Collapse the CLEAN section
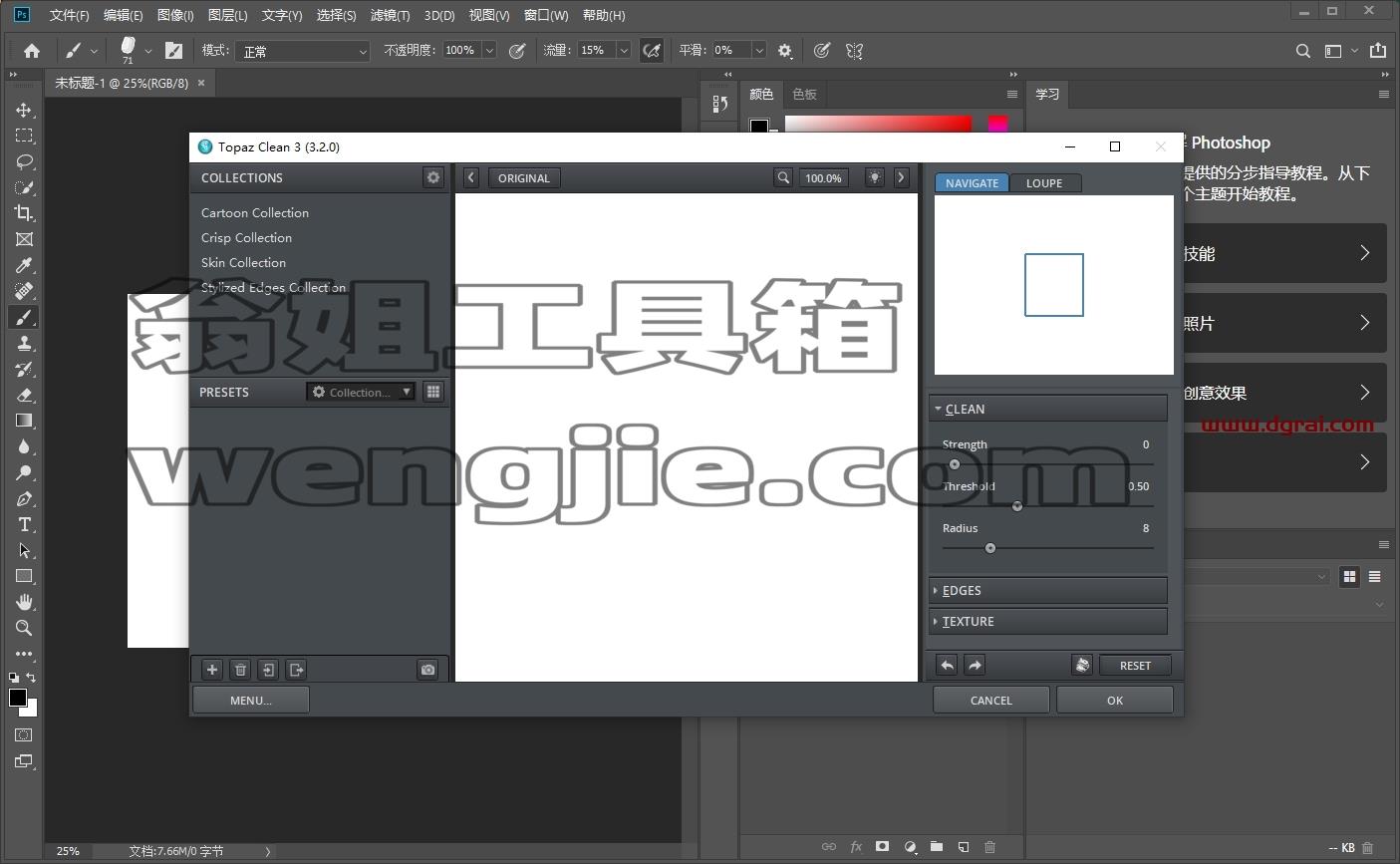The width and height of the screenshot is (1400, 864). 1047,409
